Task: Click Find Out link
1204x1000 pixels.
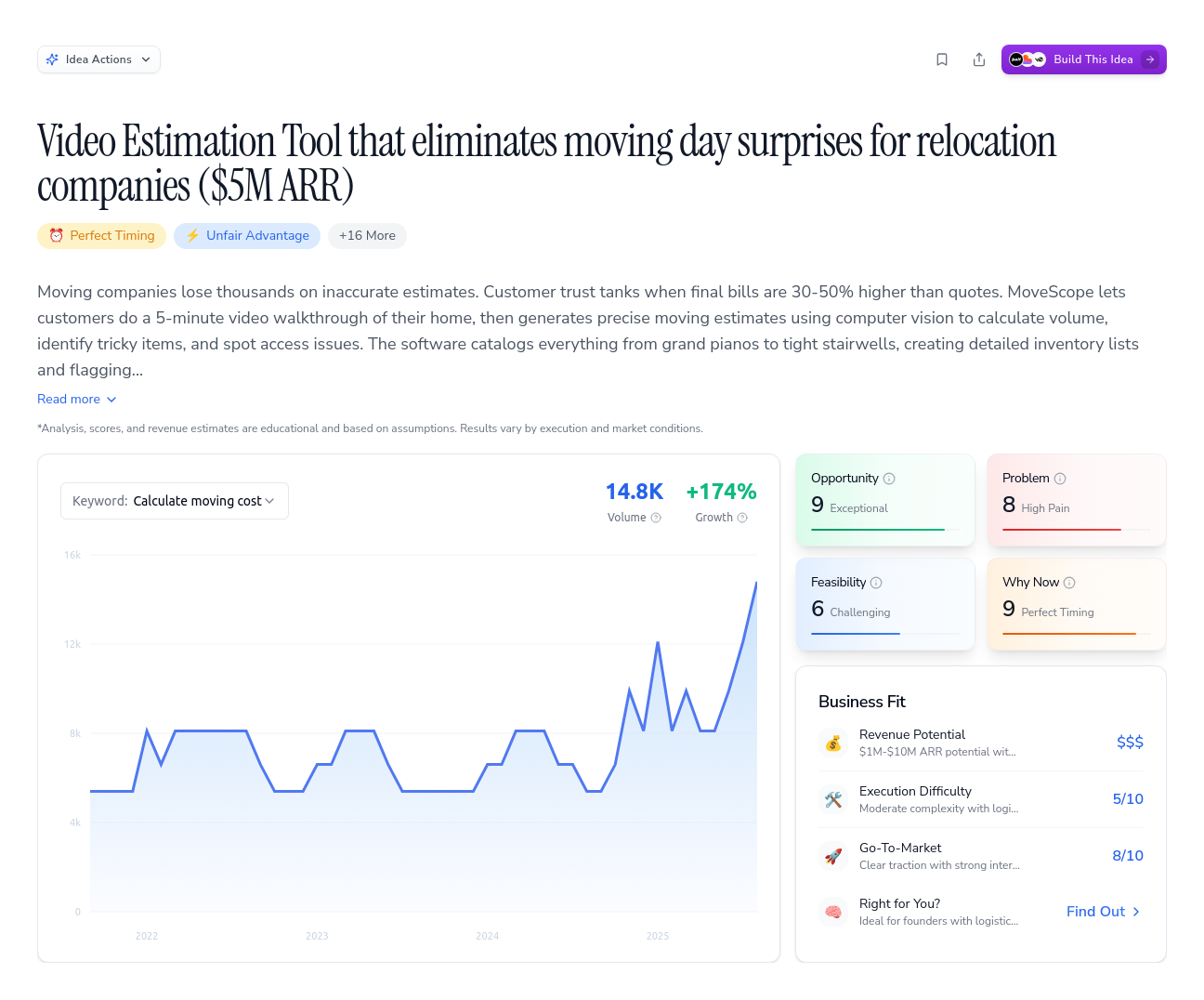Action: [x=1104, y=912]
